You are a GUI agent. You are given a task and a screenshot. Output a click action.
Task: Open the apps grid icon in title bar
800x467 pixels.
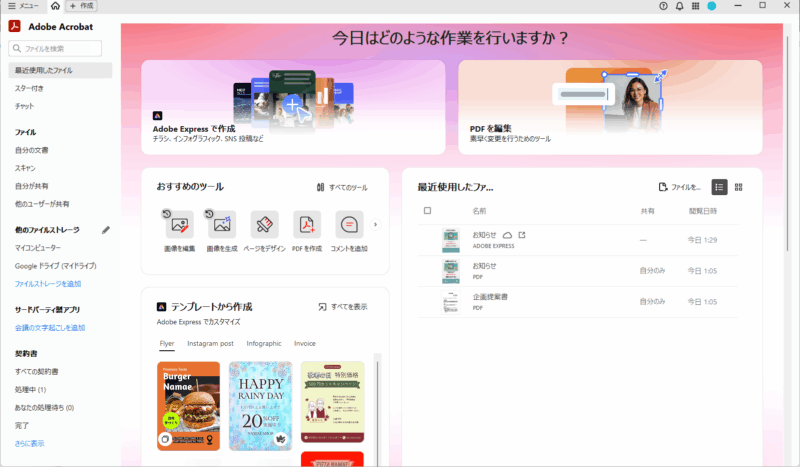pos(696,6)
